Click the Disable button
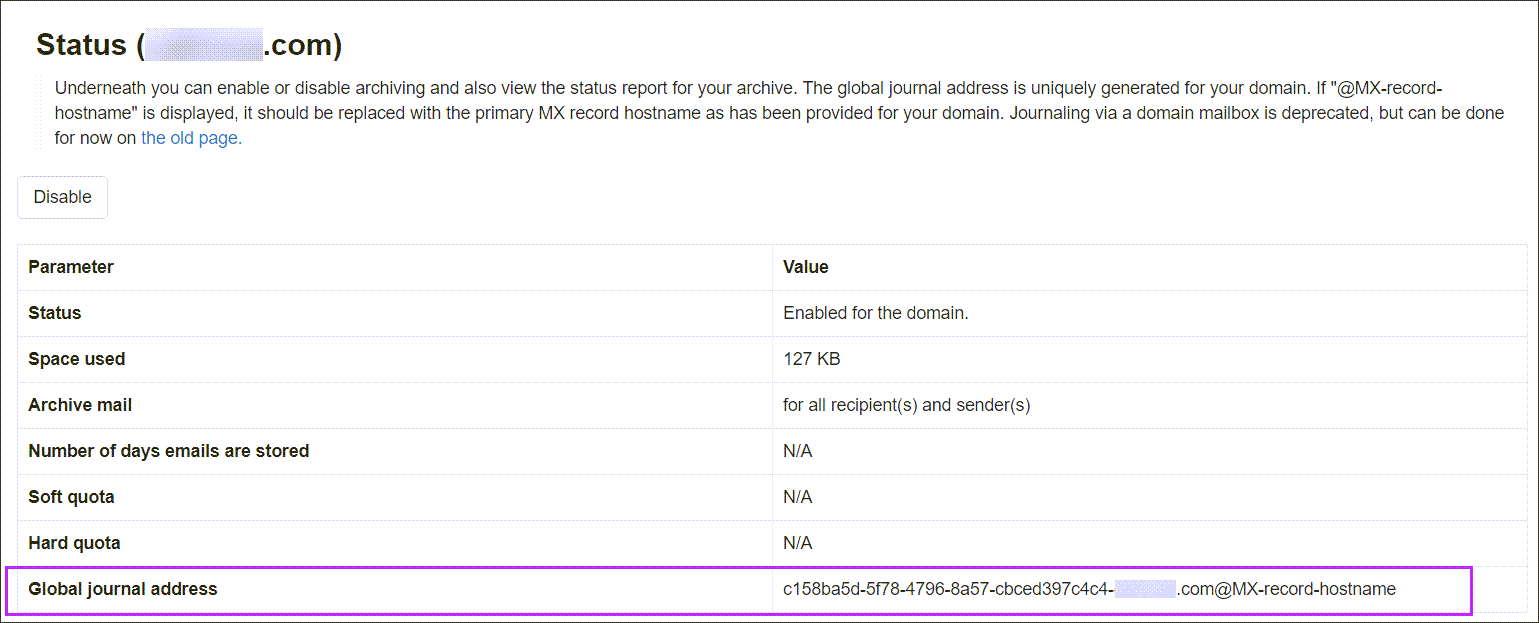This screenshot has width=1539, height=623. [x=62, y=197]
